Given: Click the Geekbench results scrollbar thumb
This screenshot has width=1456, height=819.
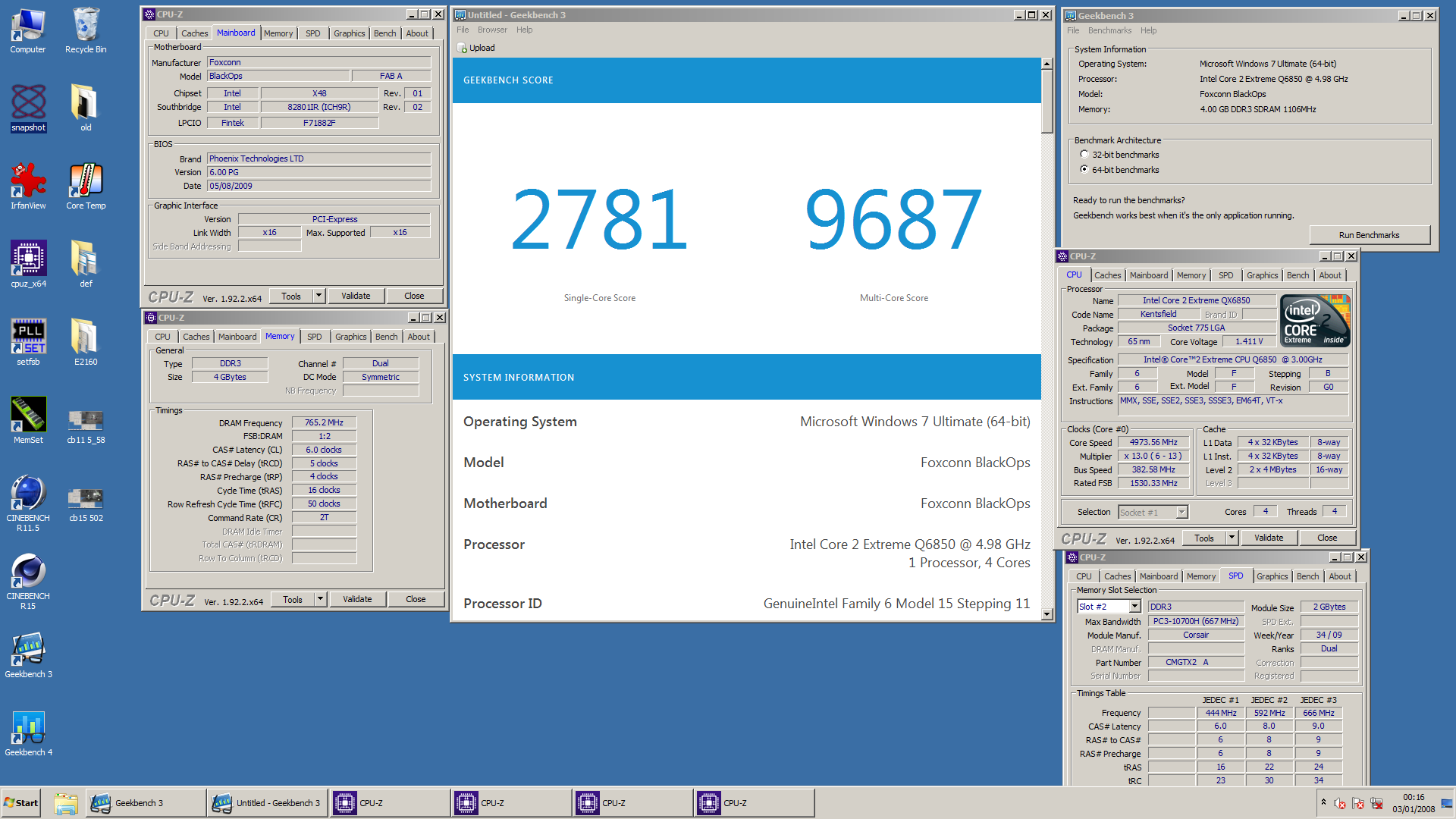Looking at the screenshot, I should [1047, 102].
